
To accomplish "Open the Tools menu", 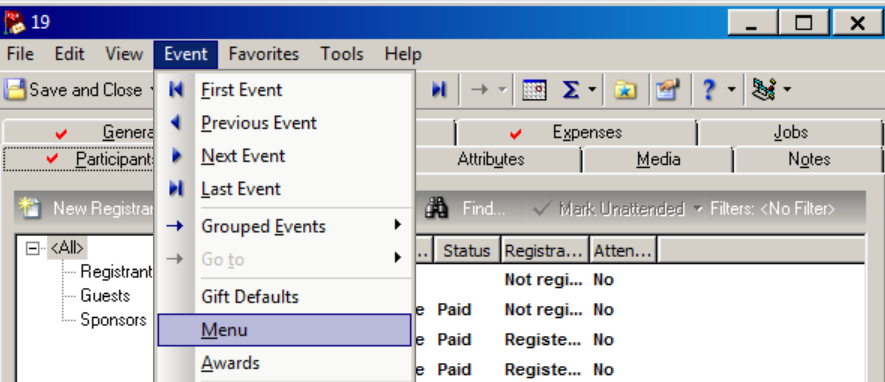I will pyautogui.click(x=342, y=54).
